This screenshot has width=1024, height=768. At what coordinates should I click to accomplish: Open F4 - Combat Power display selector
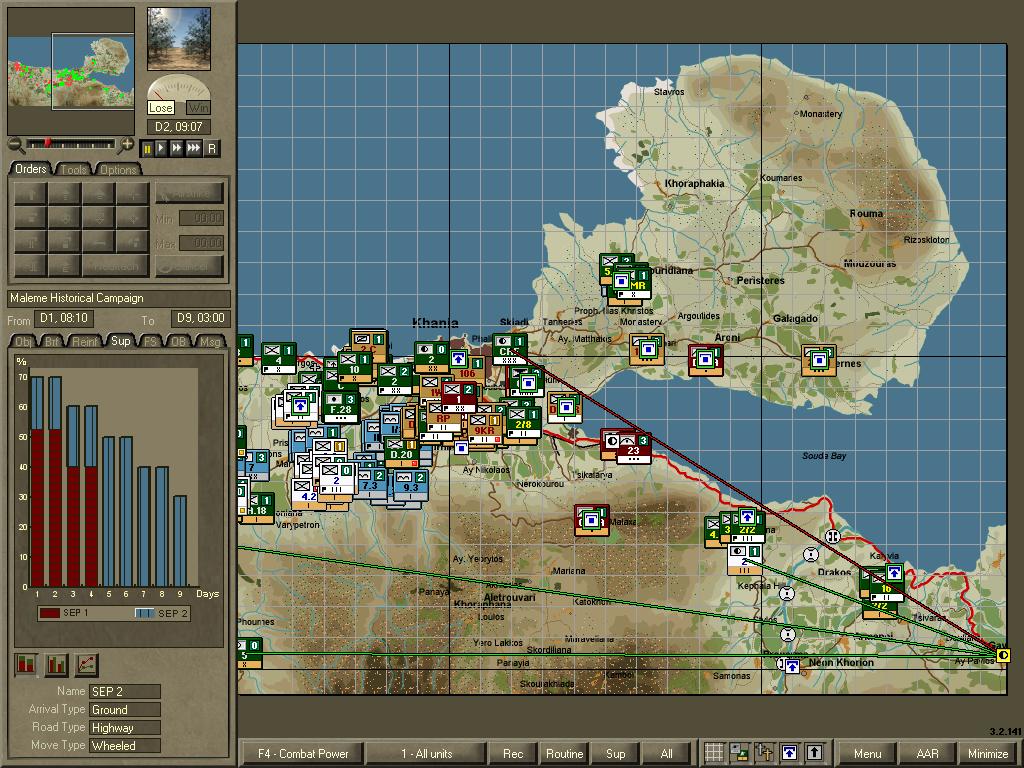(303, 754)
